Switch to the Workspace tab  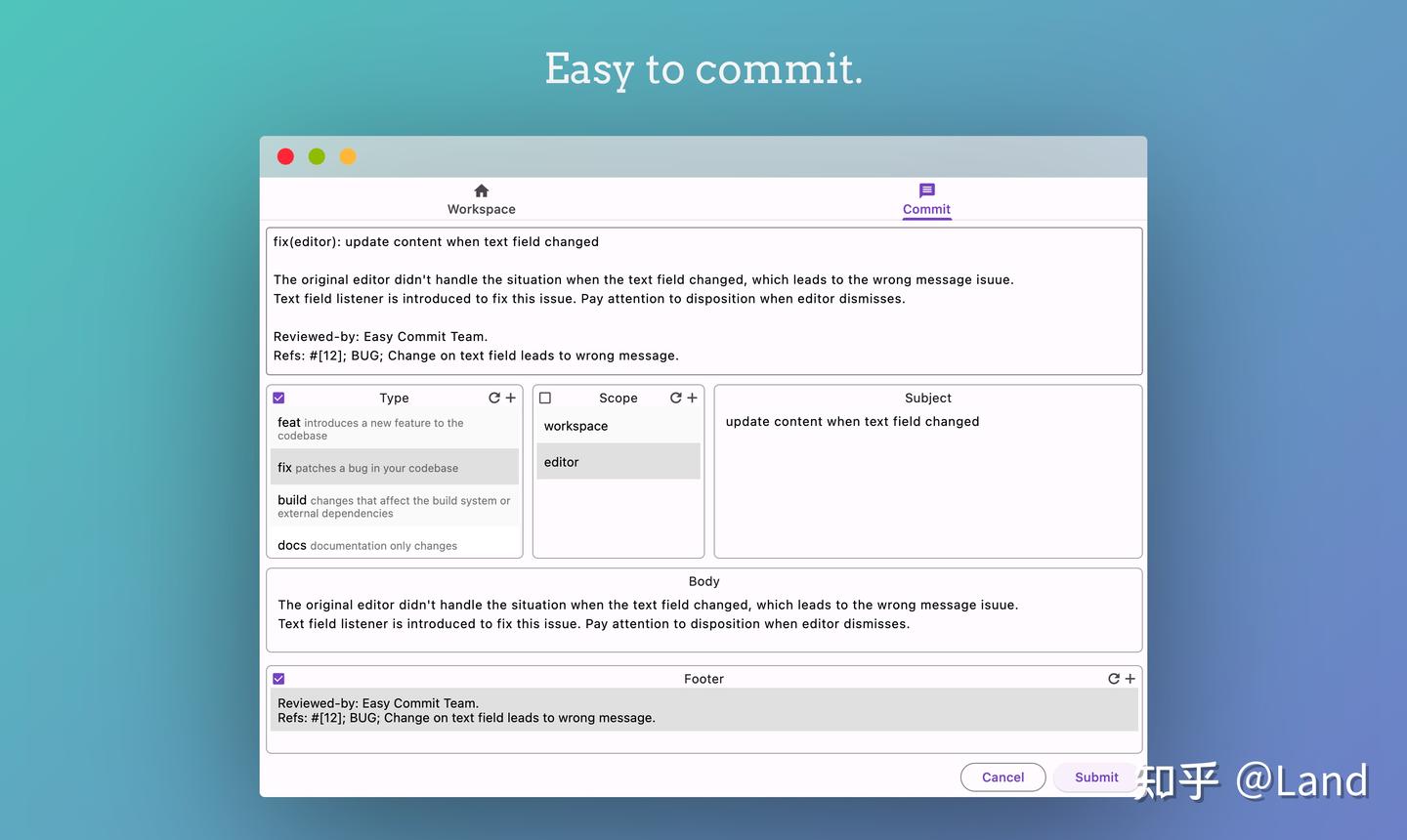pyautogui.click(x=481, y=209)
